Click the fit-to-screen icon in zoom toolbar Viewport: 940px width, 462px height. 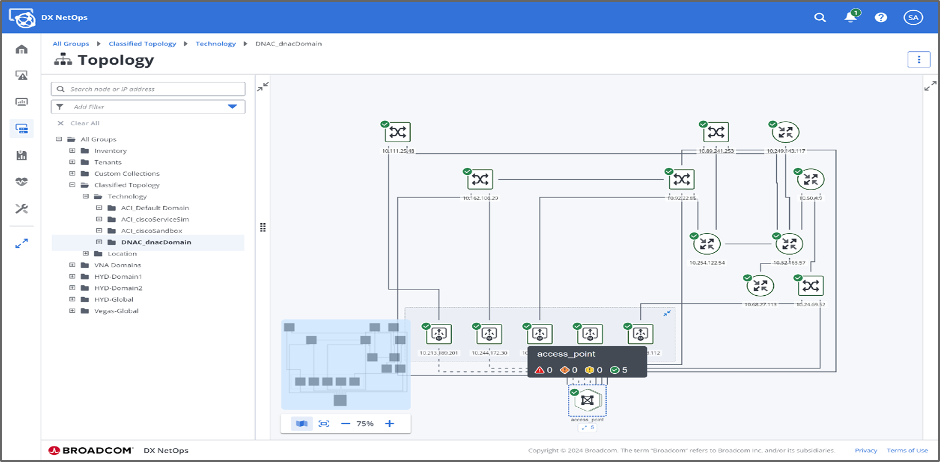click(x=324, y=424)
